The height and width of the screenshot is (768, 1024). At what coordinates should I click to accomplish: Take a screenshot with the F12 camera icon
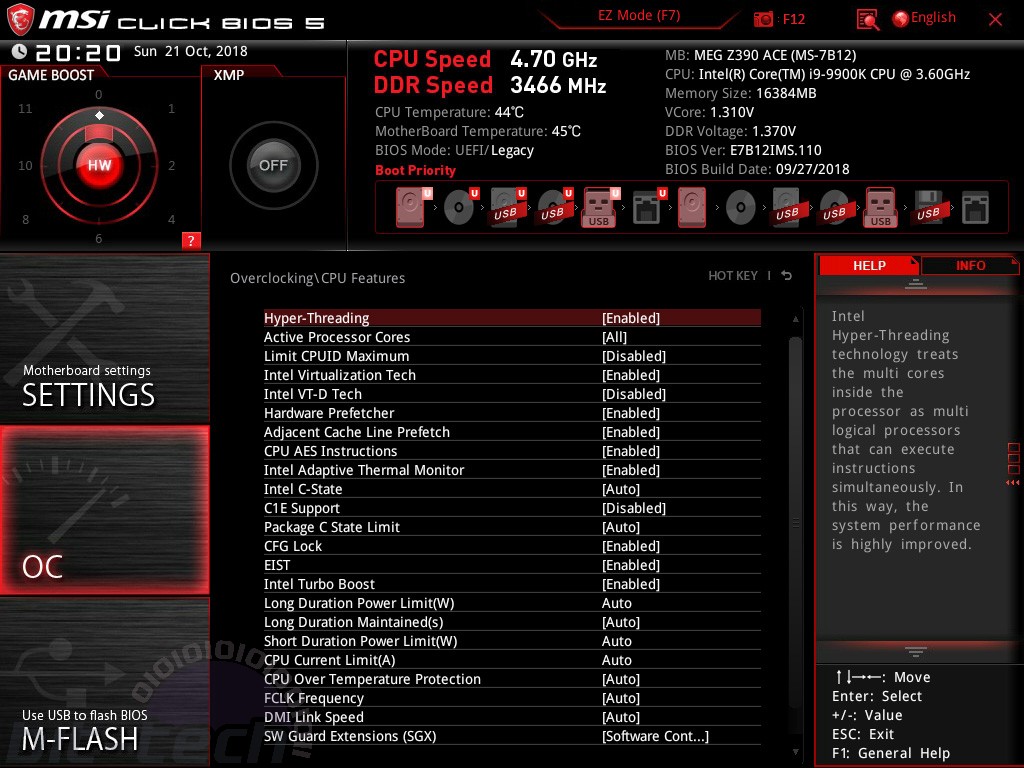click(763, 19)
